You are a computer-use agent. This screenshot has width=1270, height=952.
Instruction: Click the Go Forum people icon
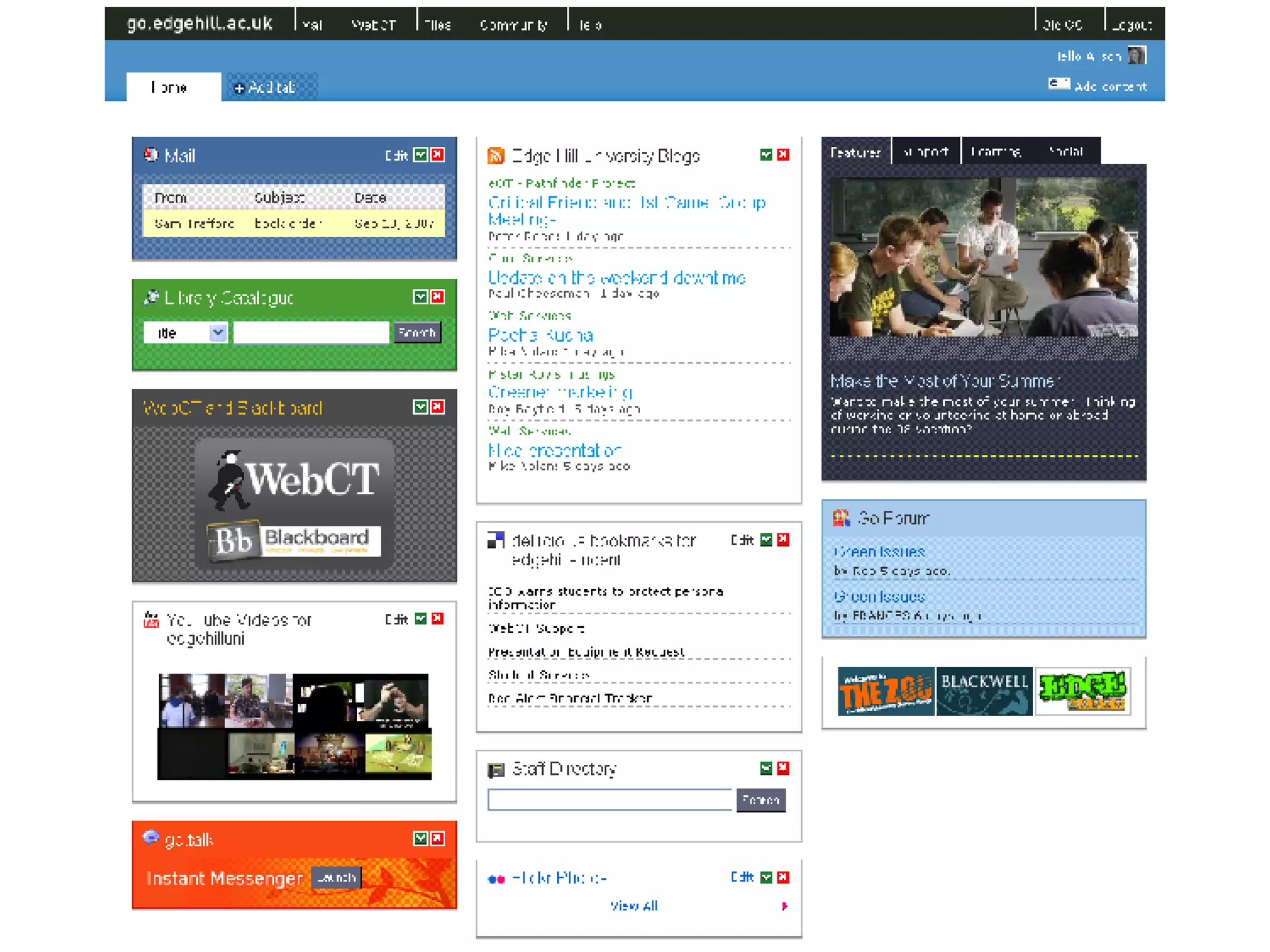[841, 518]
